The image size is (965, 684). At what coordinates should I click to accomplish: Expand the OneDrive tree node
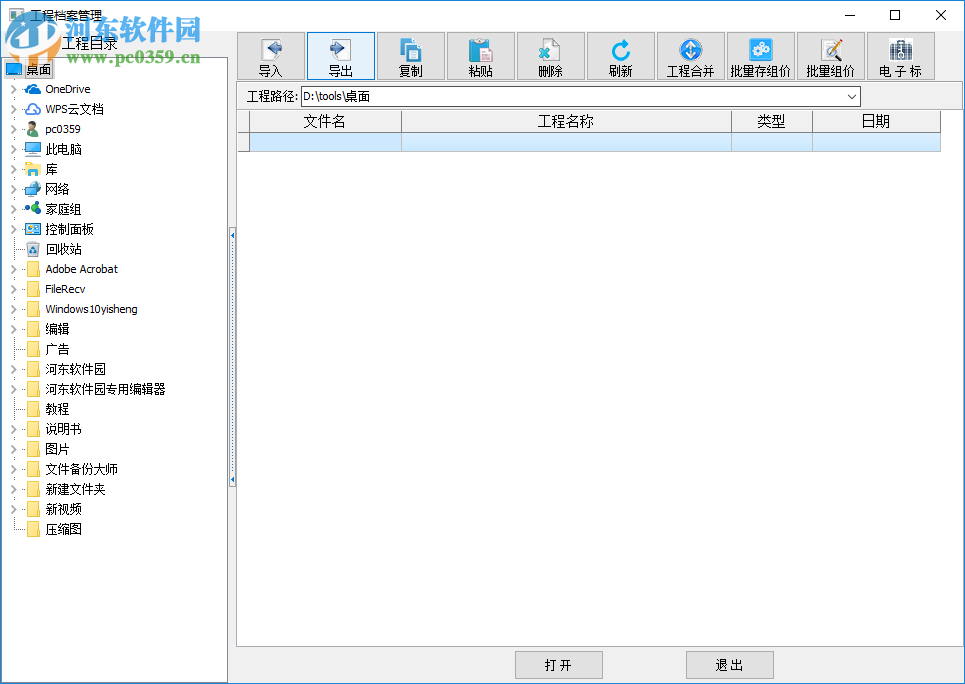14,88
